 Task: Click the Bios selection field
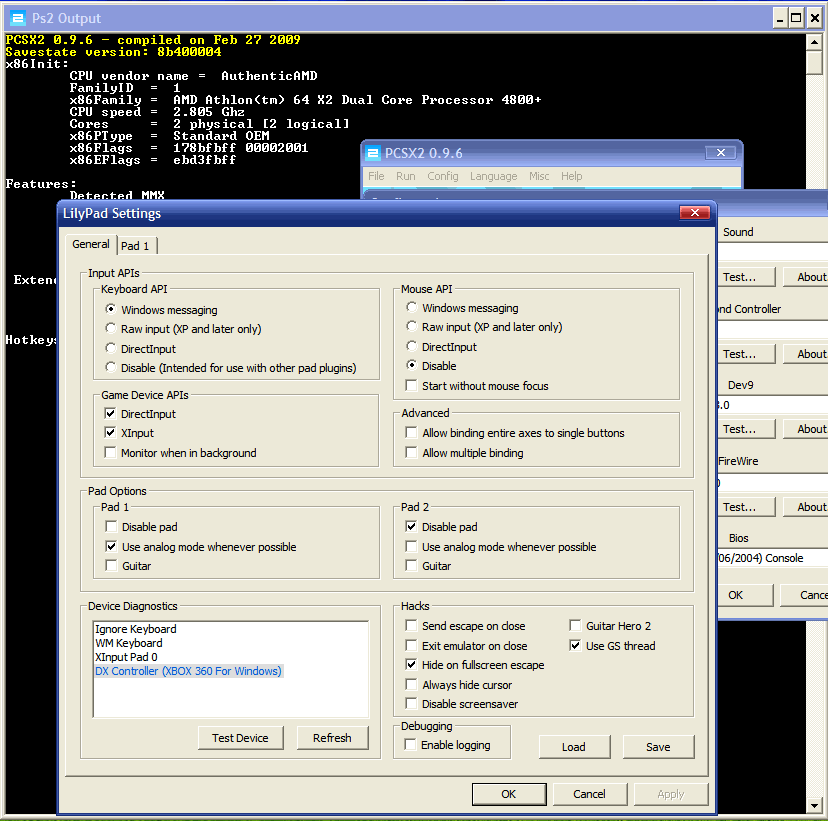pyautogui.click(x=772, y=558)
